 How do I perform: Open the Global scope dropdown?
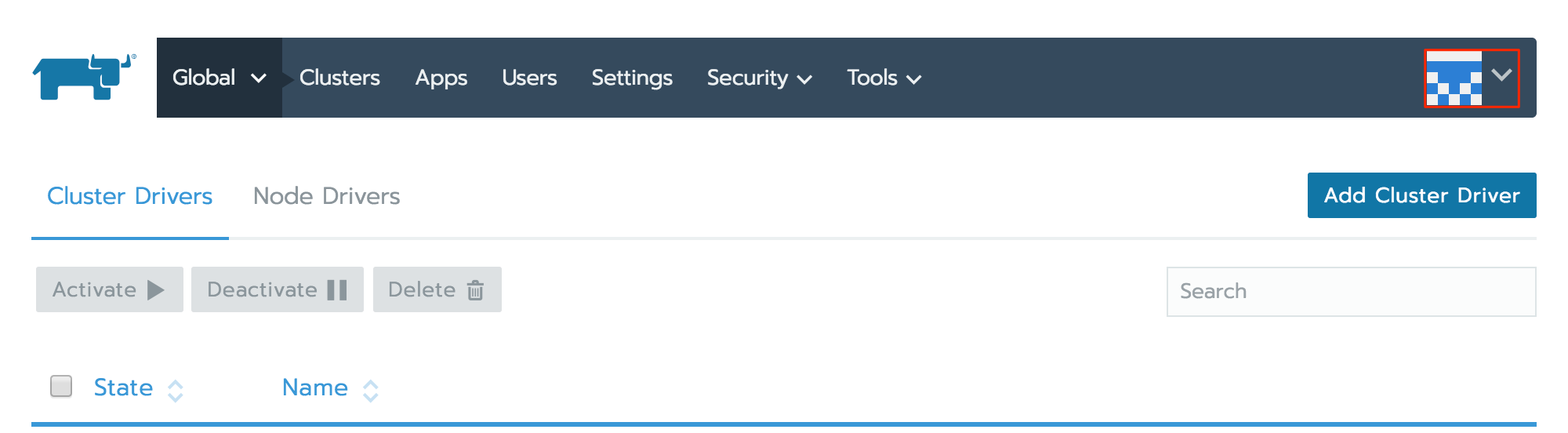click(219, 78)
